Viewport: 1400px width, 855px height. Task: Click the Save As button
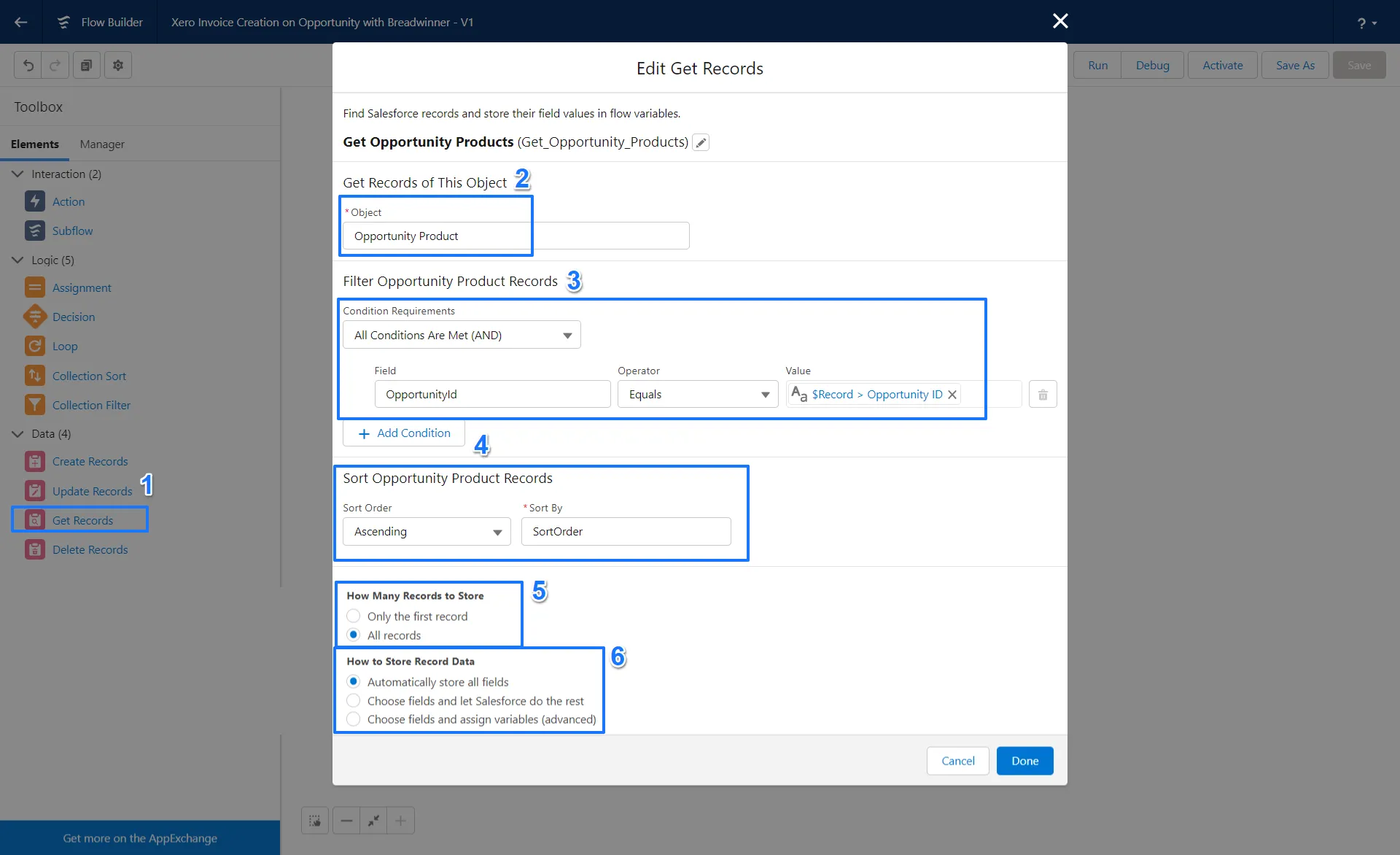[1295, 65]
